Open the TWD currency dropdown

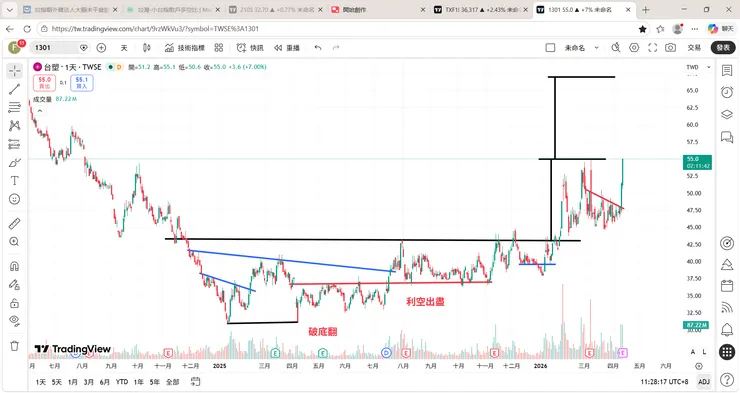click(698, 67)
